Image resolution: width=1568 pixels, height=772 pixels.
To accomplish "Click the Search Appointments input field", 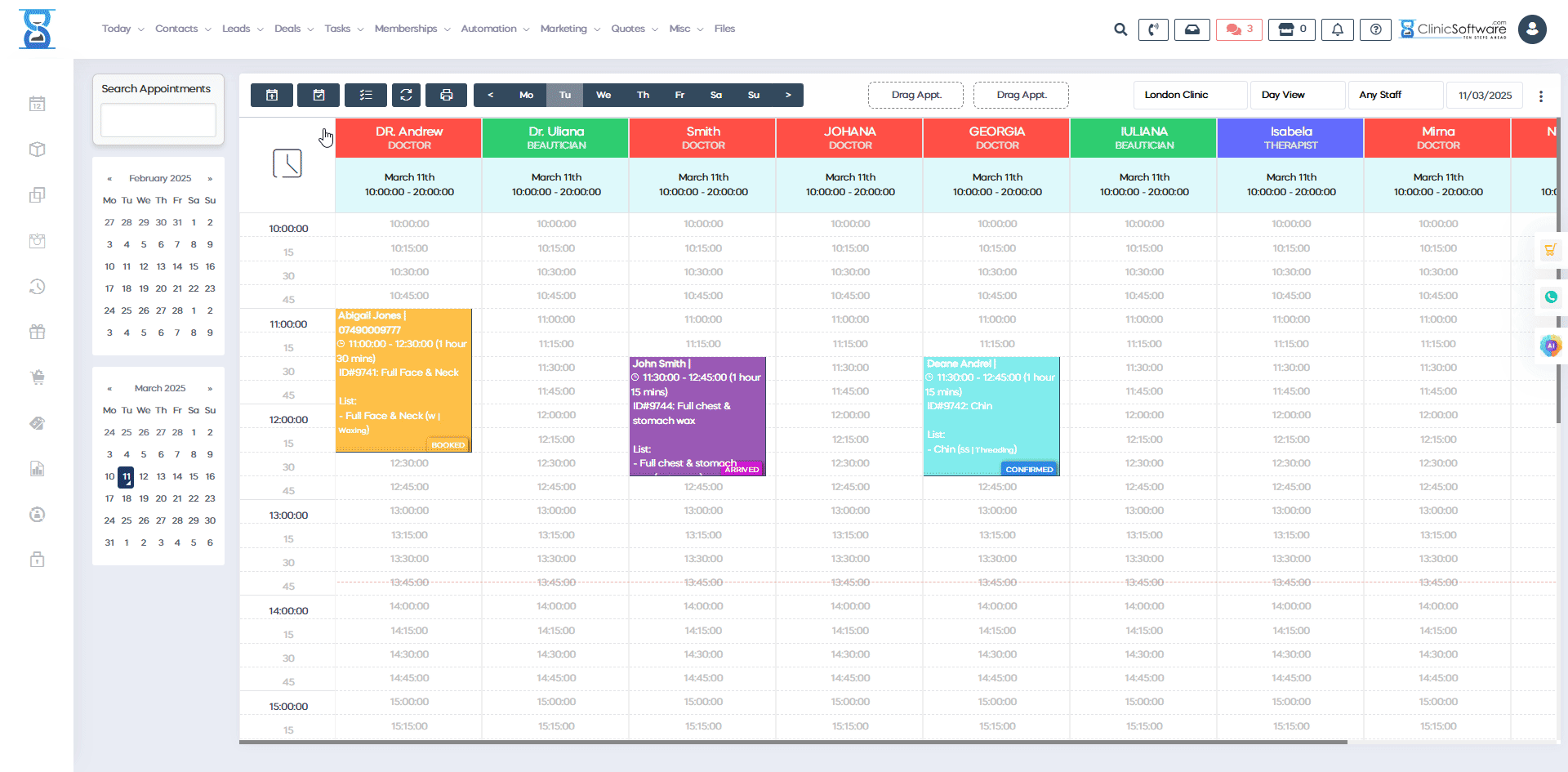I will pyautogui.click(x=158, y=120).
